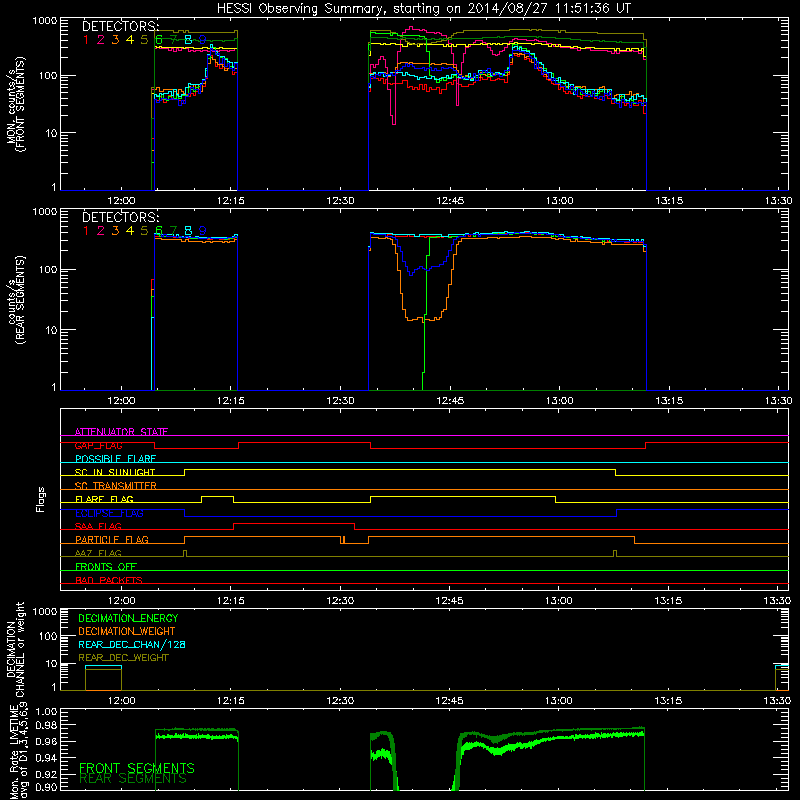Select the SAA_FLAG label
The image size is (800, 800).
click(x=98, y=526)
